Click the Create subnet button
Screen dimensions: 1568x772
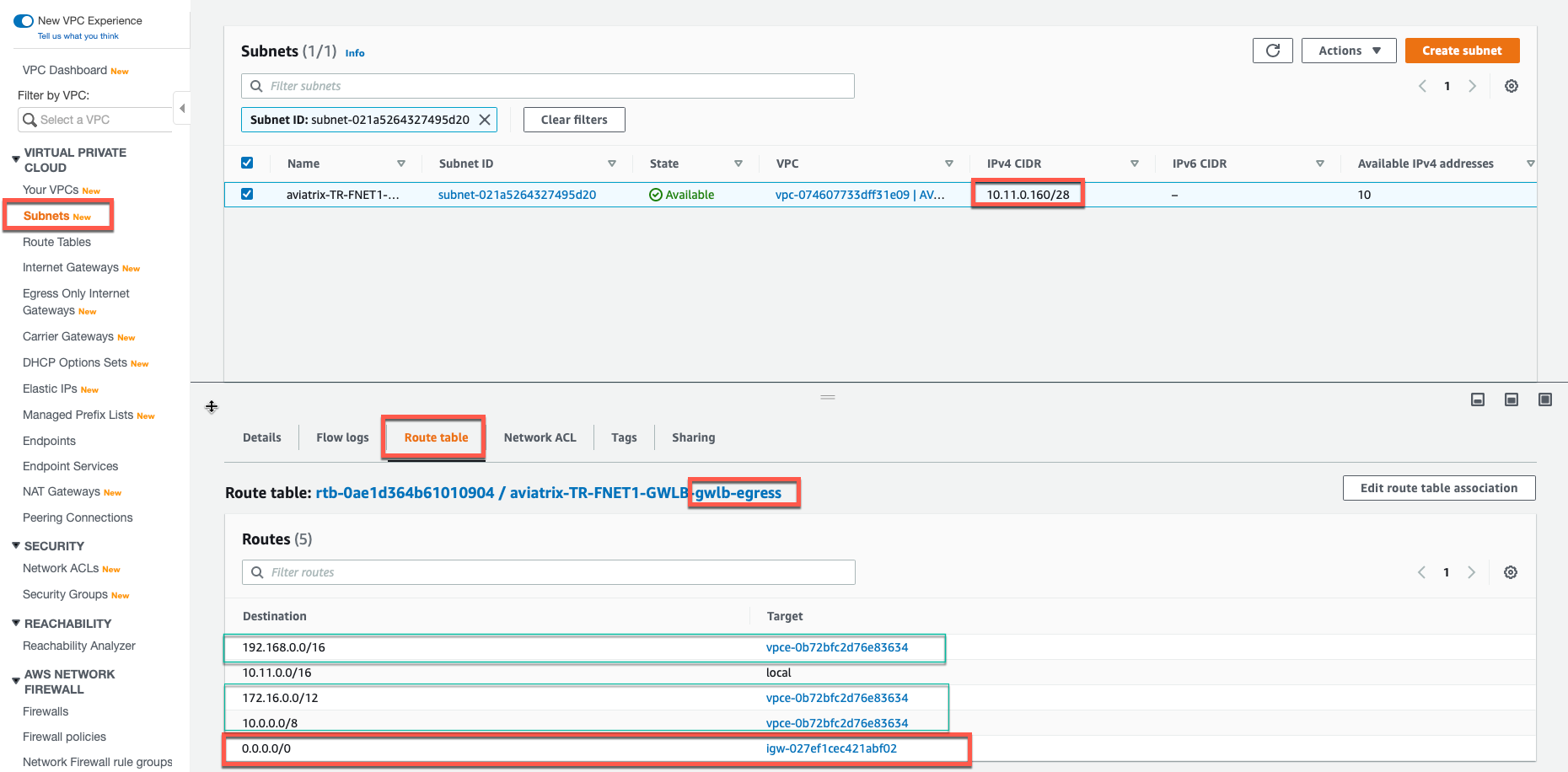tap(1461, 51)
